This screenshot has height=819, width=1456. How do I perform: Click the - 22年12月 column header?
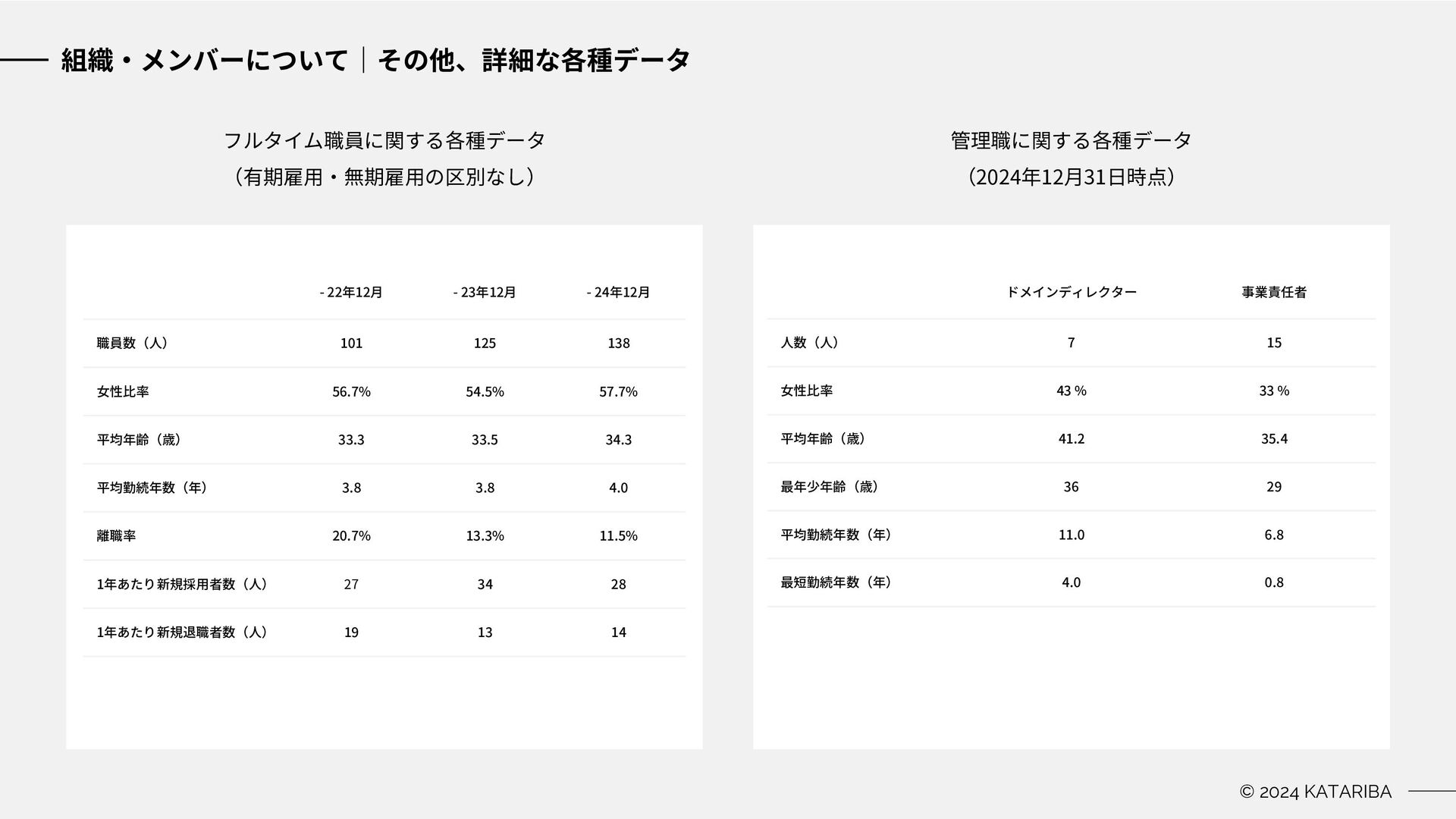[x=351, y=292]
